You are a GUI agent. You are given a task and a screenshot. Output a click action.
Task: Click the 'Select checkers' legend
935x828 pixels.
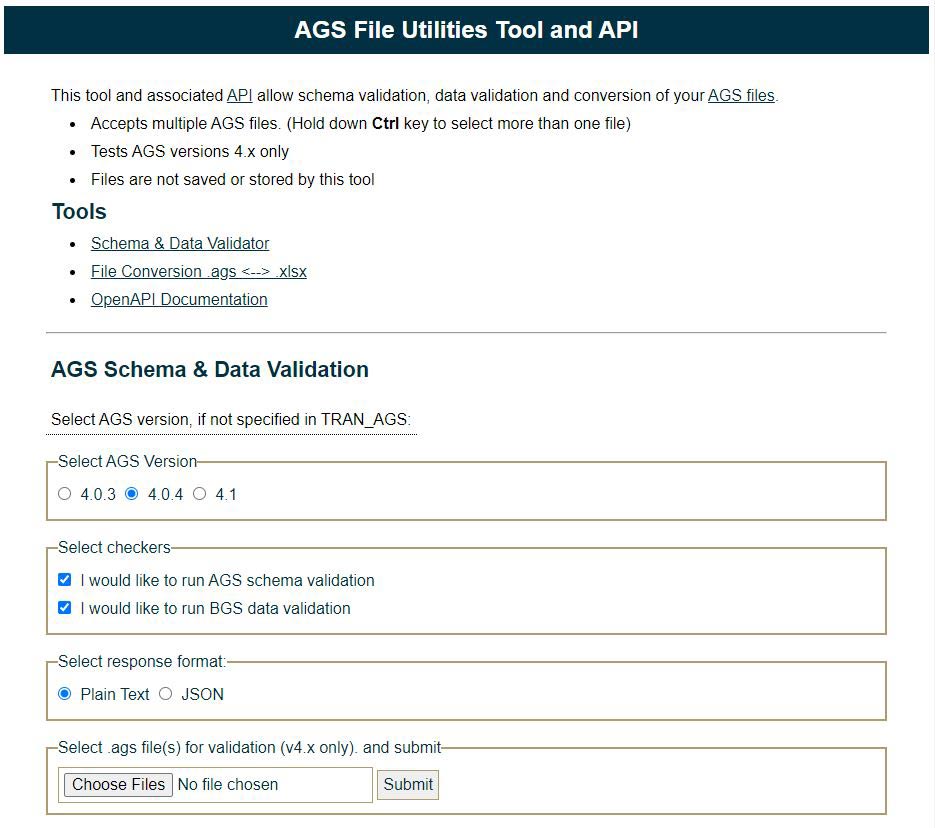[x=114, y=547]
